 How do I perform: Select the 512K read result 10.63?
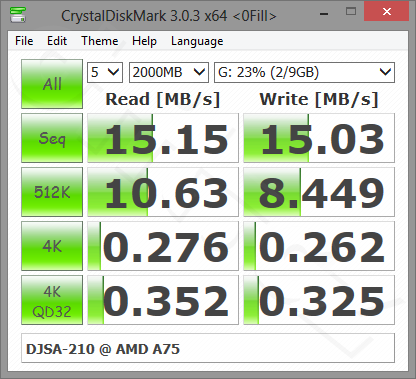[x=163, y=192]
